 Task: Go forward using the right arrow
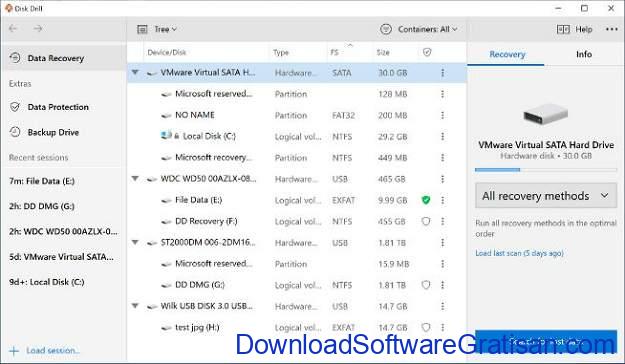click(38, 29)
